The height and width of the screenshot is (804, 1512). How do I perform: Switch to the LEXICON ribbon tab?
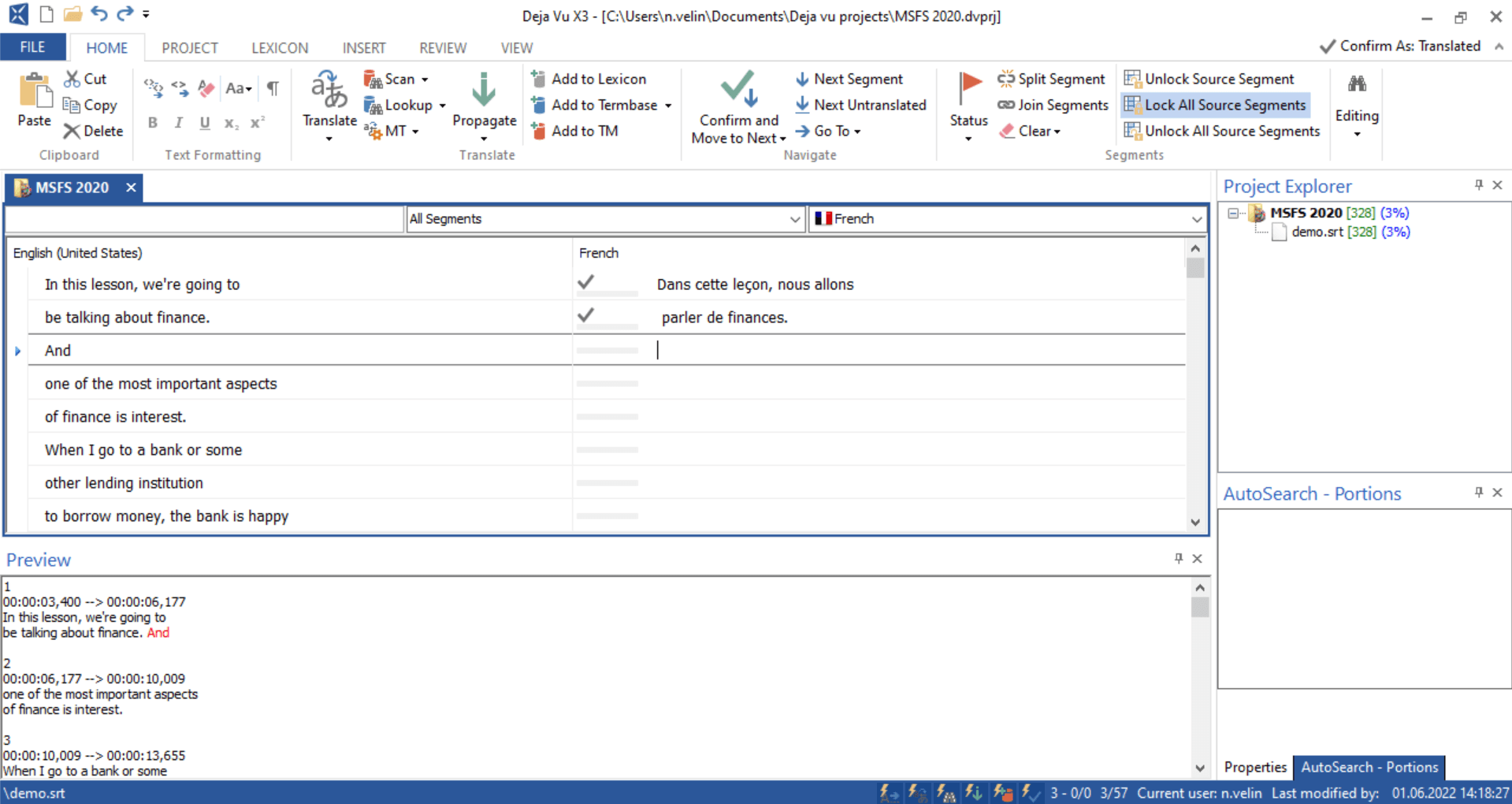[280, 48]
